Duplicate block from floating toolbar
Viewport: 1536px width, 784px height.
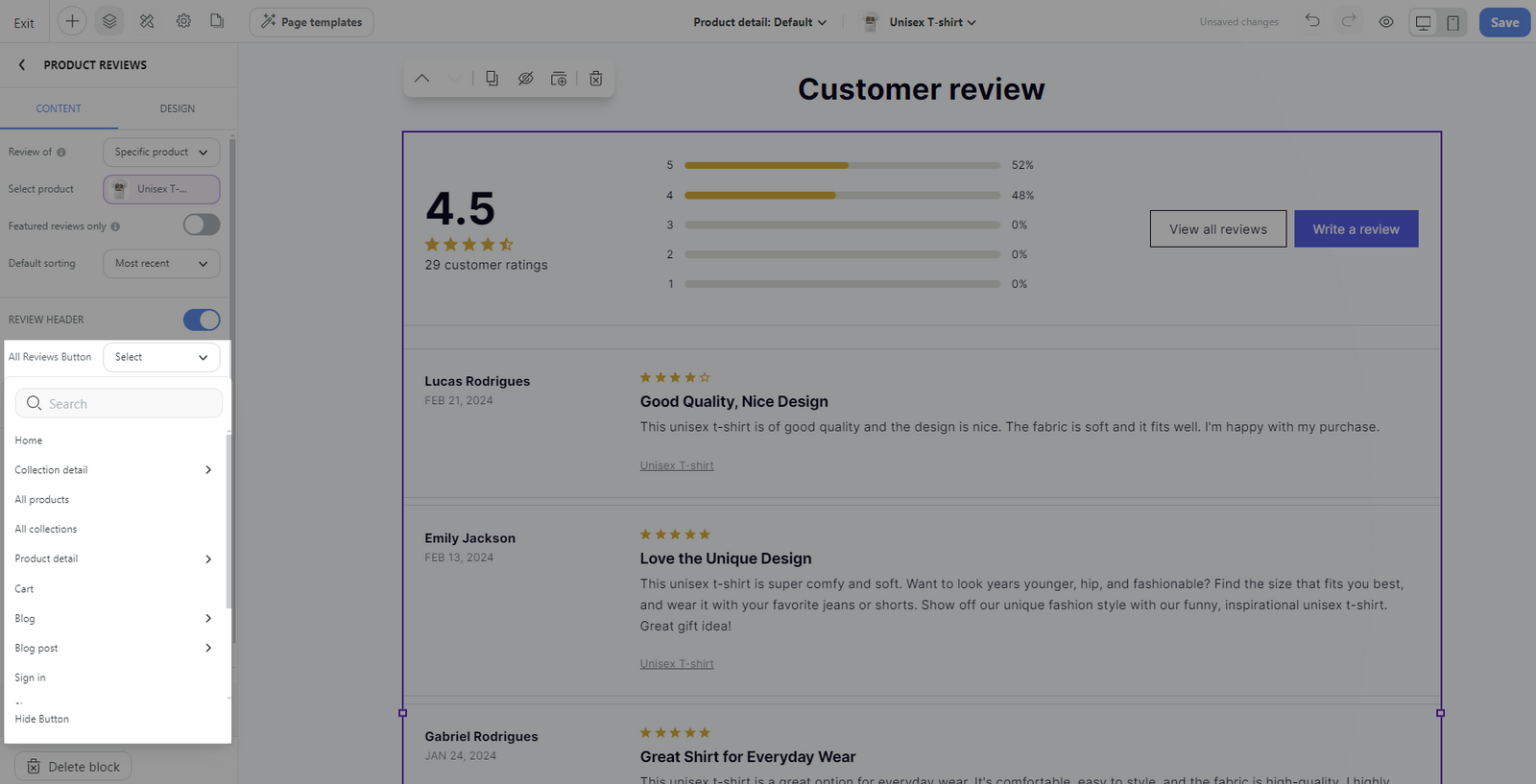[x=492, y=79]
